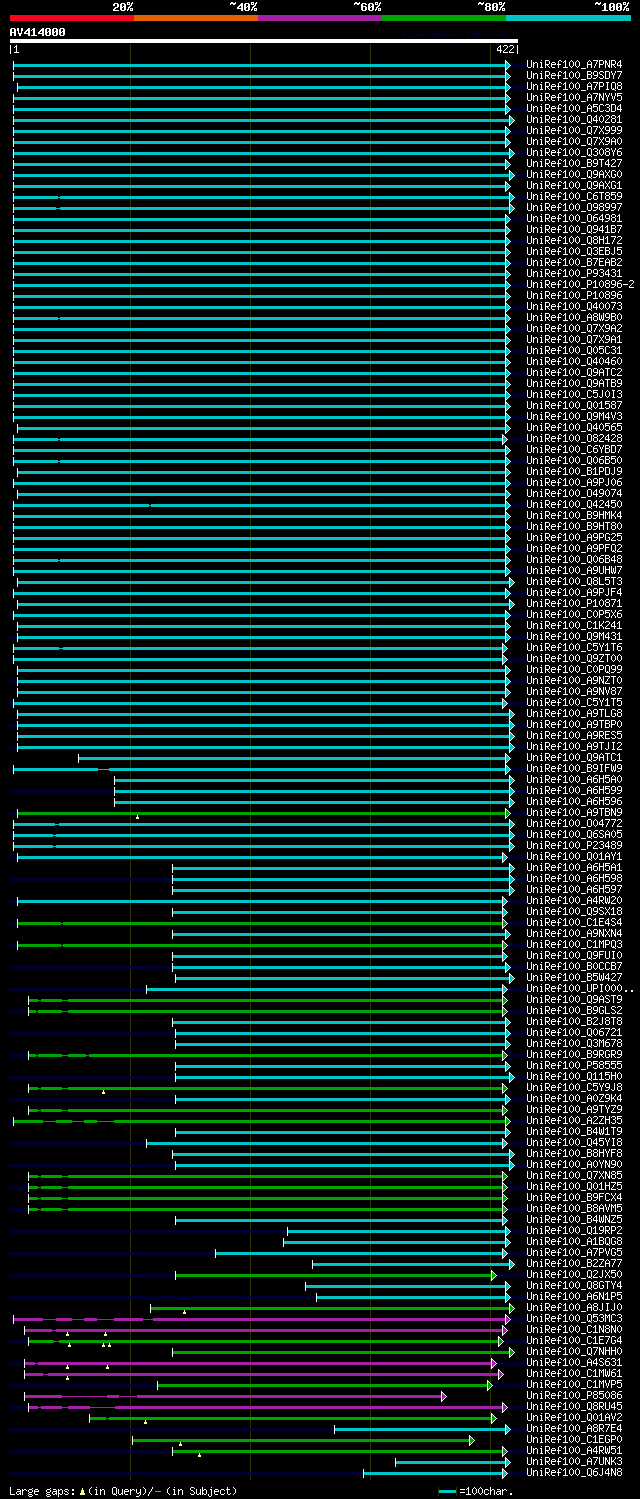Click the UniRef100_C1K241 label

point(574,625)
